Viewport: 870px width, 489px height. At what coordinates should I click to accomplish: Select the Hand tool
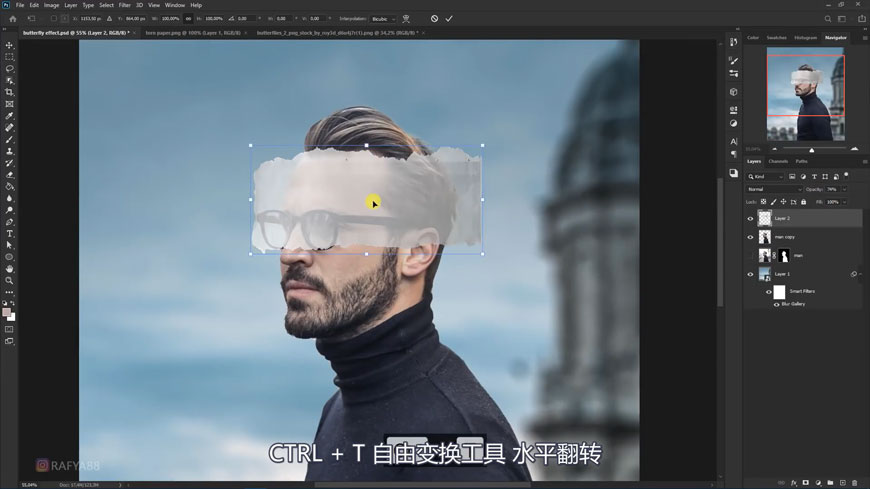tap(10, 269)
